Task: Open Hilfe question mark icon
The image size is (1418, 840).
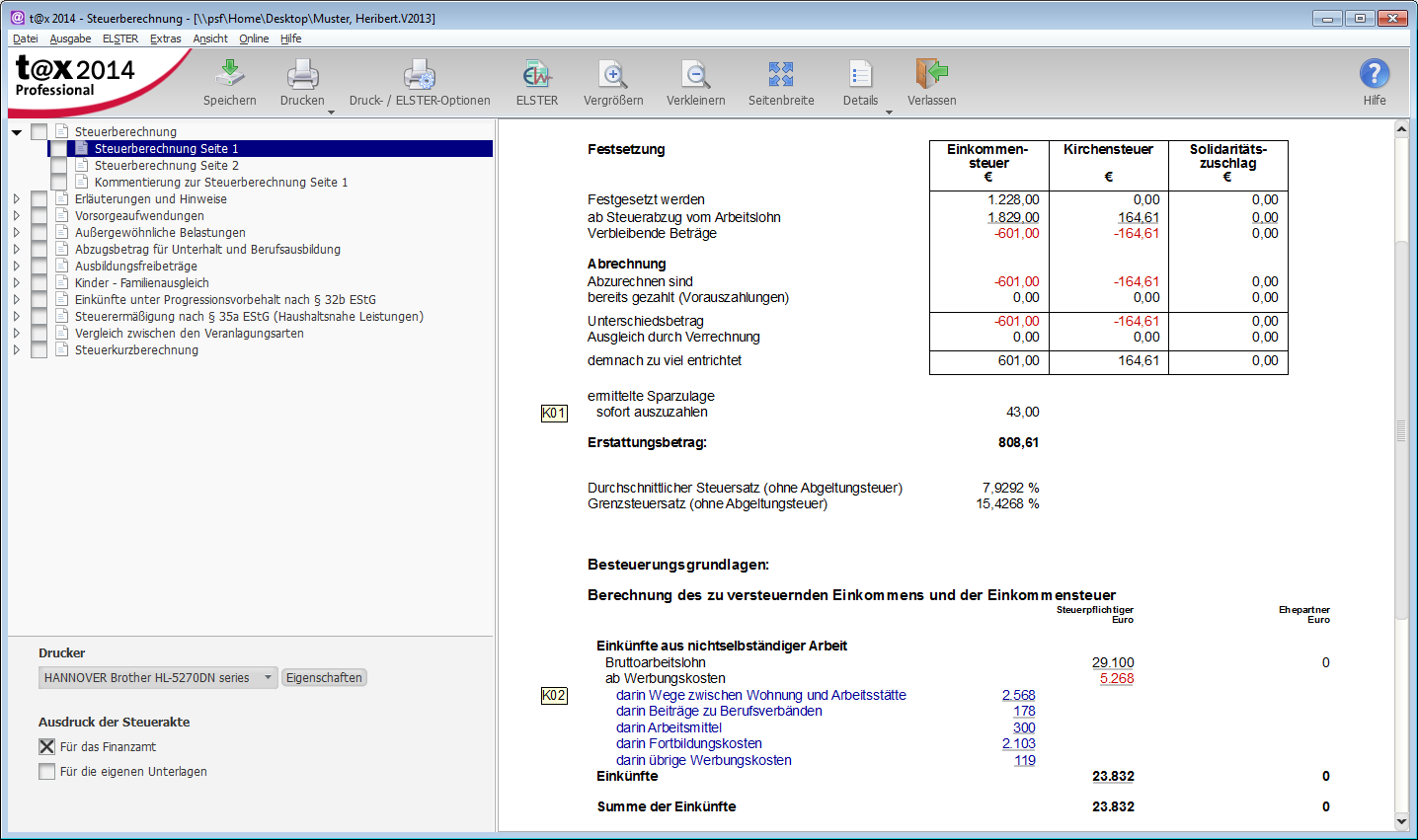Action: coord(1375,74)
